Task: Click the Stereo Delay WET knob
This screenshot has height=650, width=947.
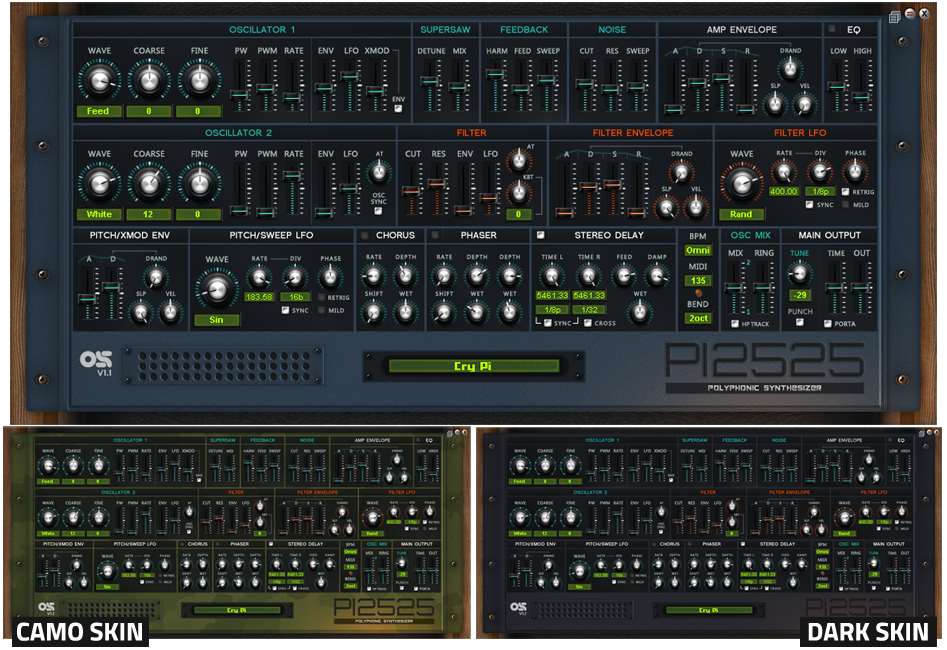Action: tap(636, 312)
